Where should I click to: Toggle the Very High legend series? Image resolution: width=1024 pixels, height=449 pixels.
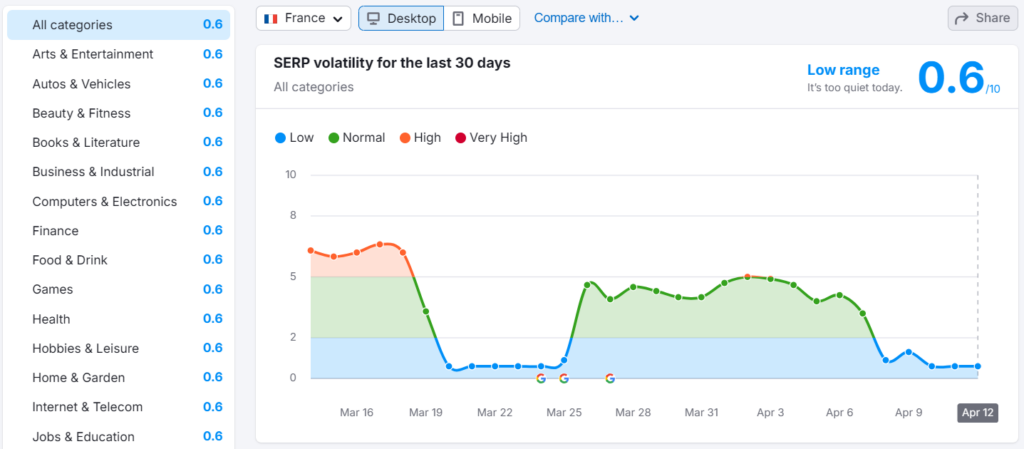(x=490, y=138)
